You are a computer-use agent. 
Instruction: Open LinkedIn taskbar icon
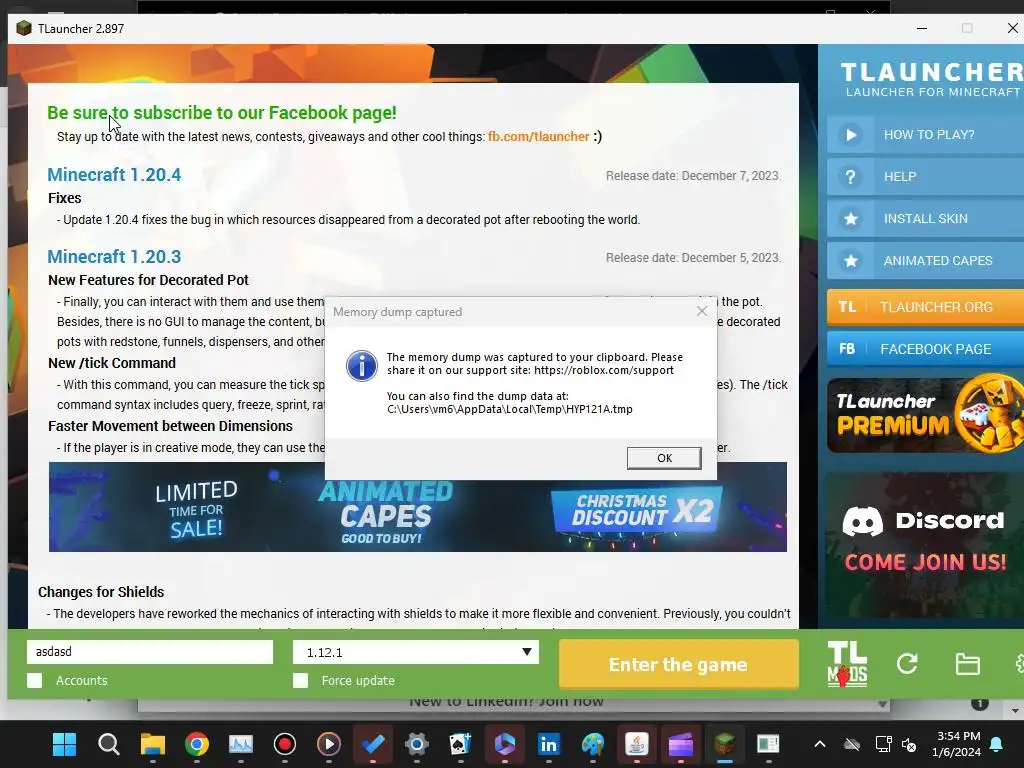coord(549,744)
